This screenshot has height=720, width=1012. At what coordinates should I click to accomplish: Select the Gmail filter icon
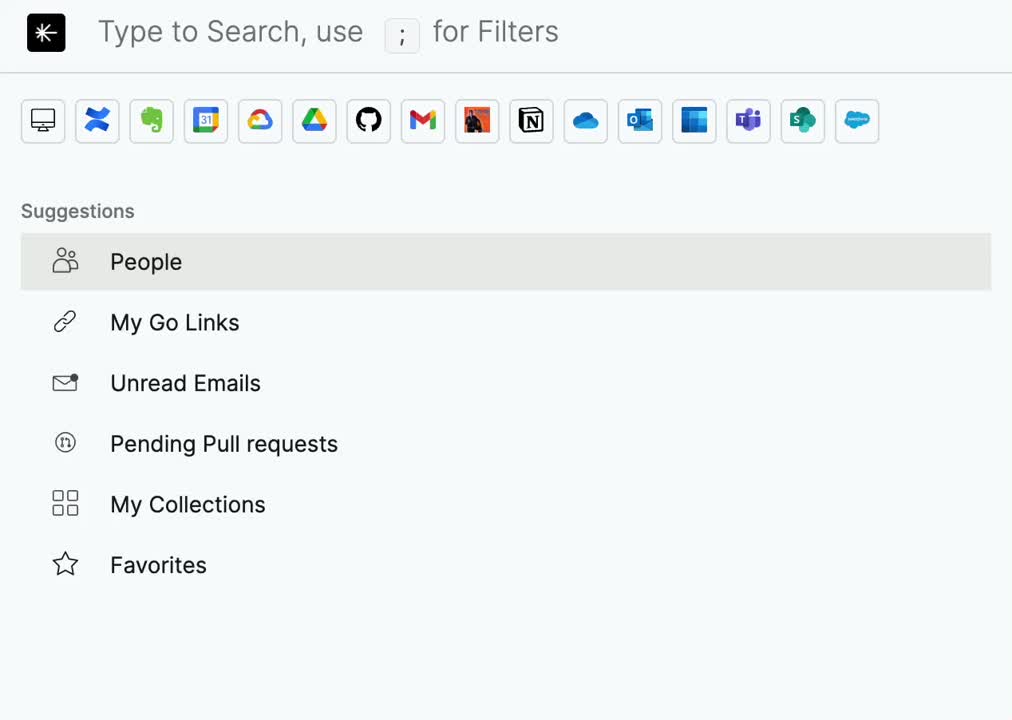422,121
